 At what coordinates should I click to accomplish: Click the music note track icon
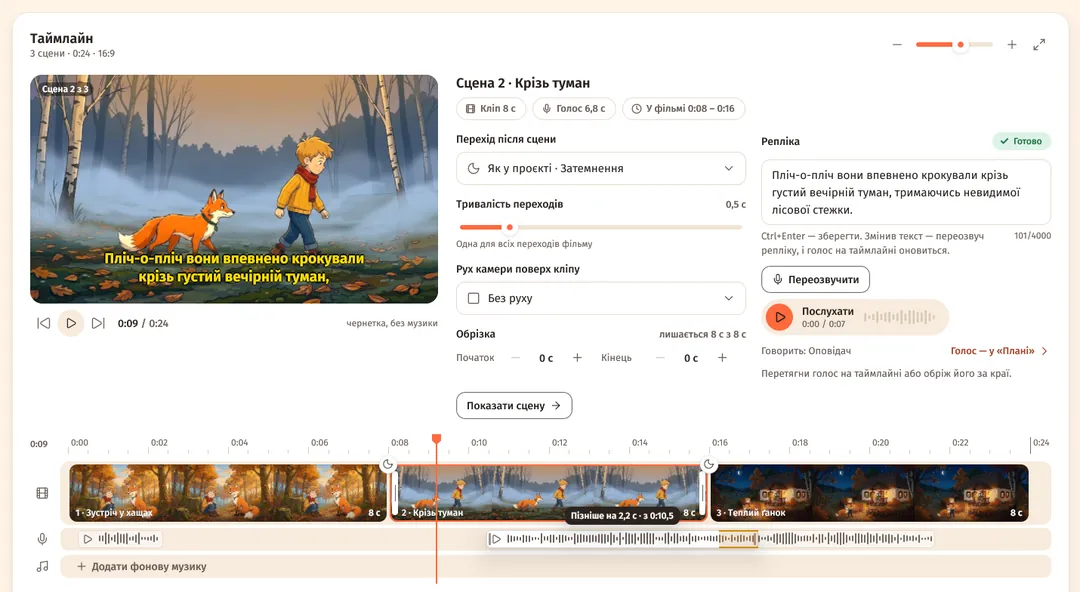tap(43, 567)
